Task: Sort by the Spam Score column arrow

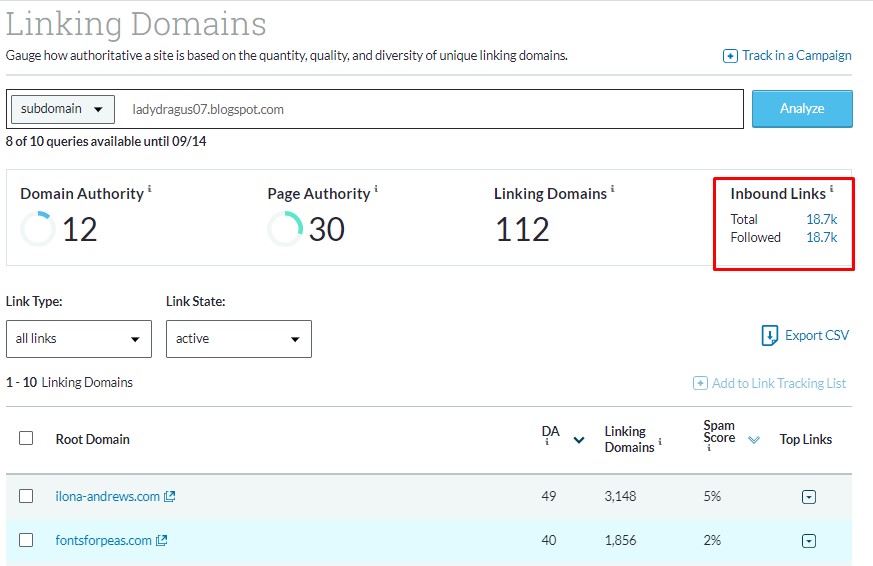Action: [754, 440]
